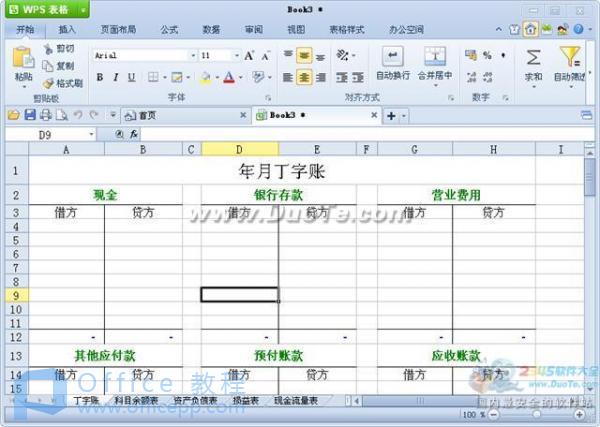Click the zoom slider in status bar
600x427 pixels.
pyautogui.click(x=536, y=414)
